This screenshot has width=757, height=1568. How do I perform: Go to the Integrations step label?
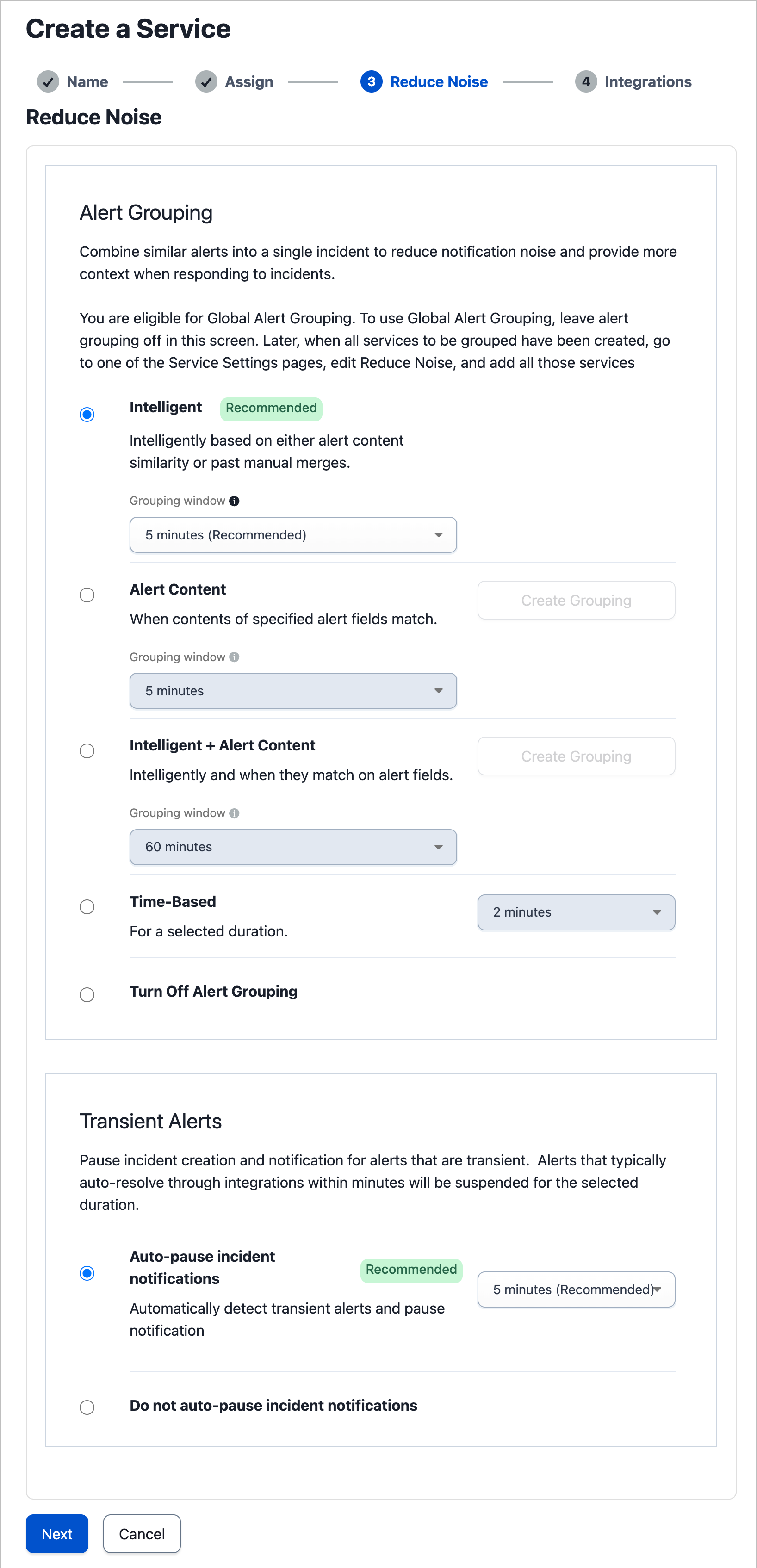coord(647,81)
